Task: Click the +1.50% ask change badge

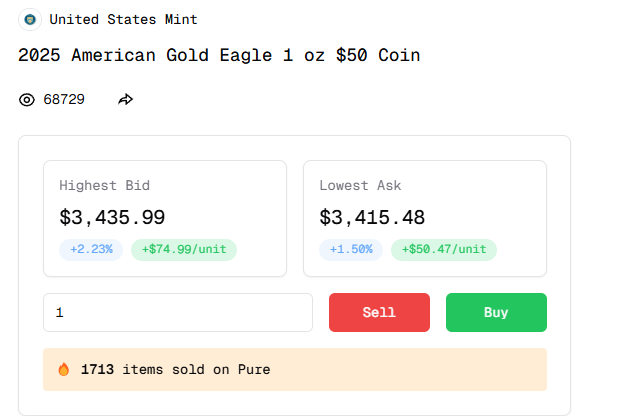Action: pos(351,249)
